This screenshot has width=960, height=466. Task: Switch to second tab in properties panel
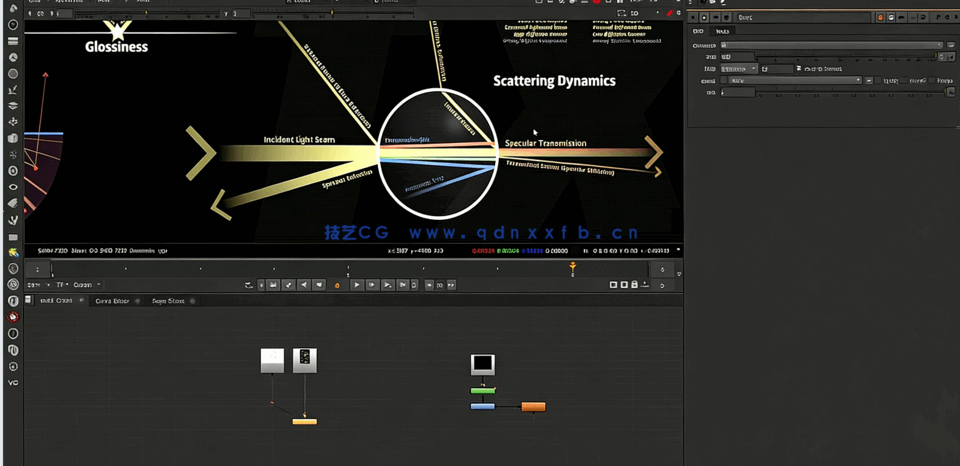pyautogui.click(x=722, y=31)
